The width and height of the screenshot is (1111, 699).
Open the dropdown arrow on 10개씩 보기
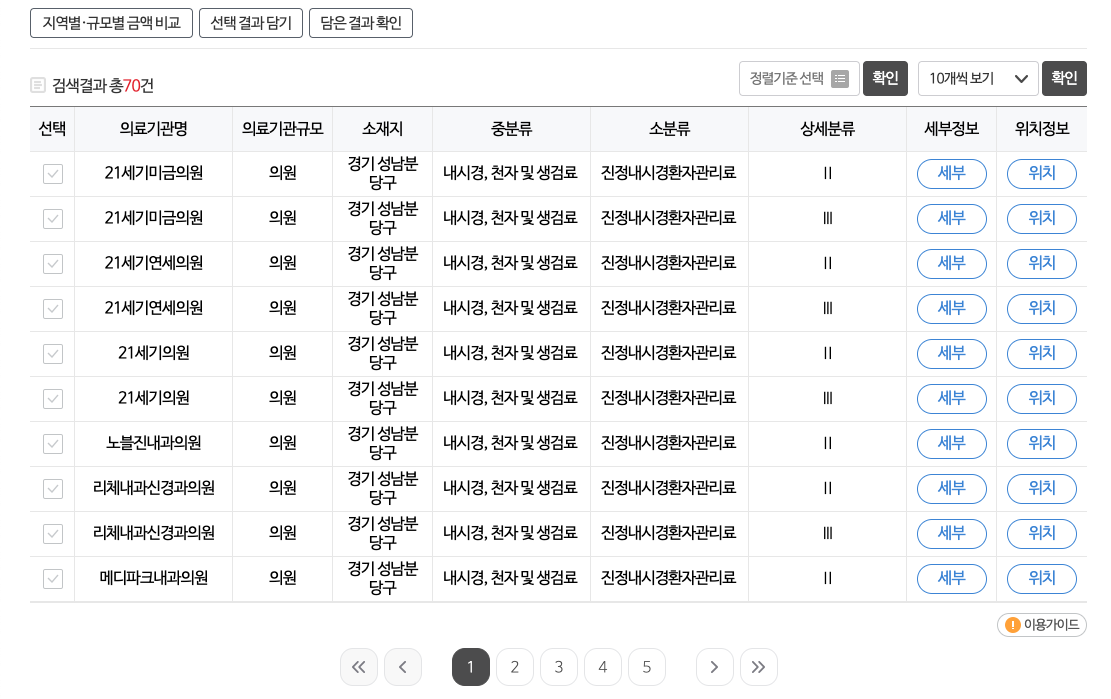coord(1022,78)
